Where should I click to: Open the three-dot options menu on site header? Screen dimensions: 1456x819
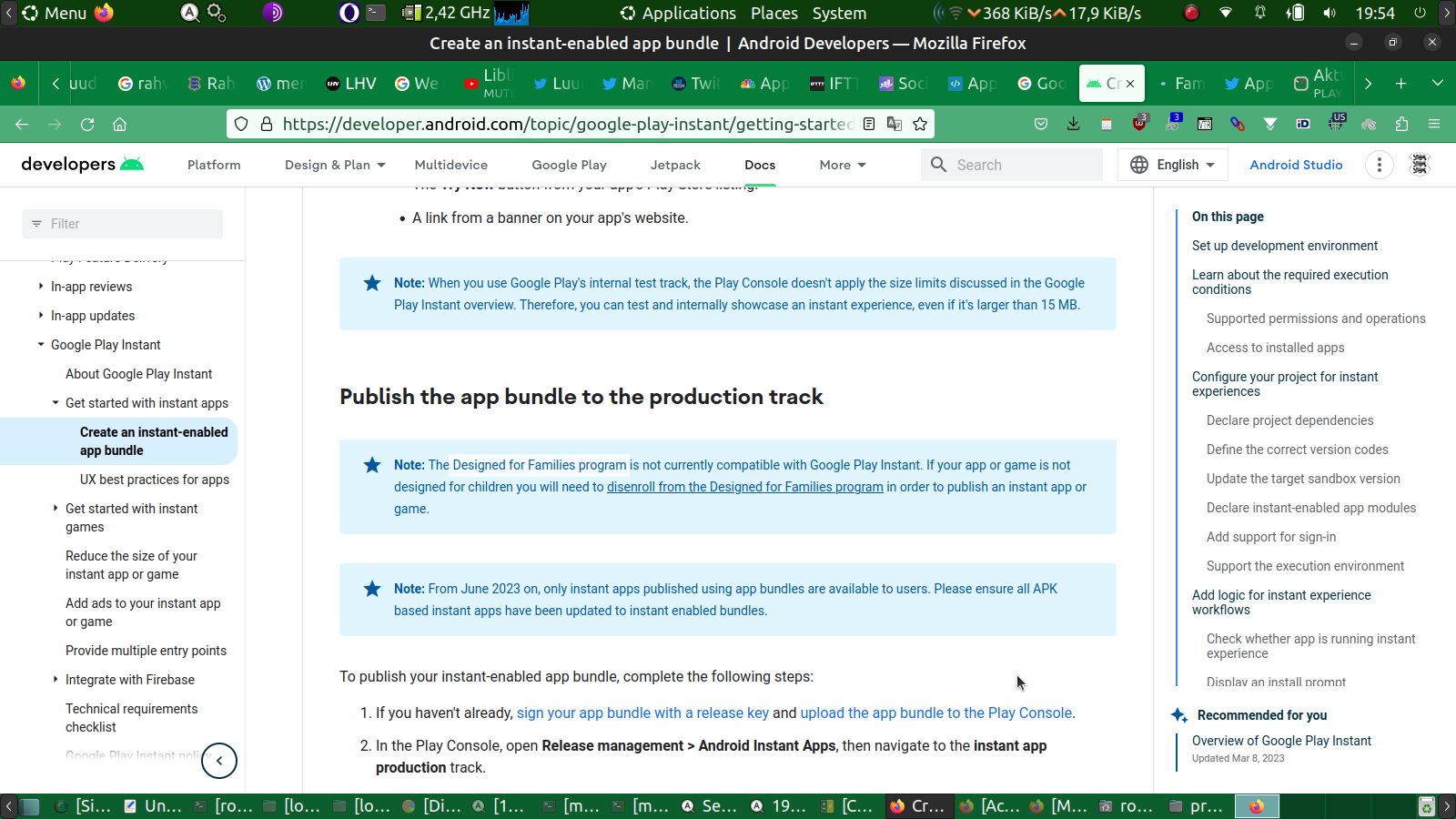1380,165
